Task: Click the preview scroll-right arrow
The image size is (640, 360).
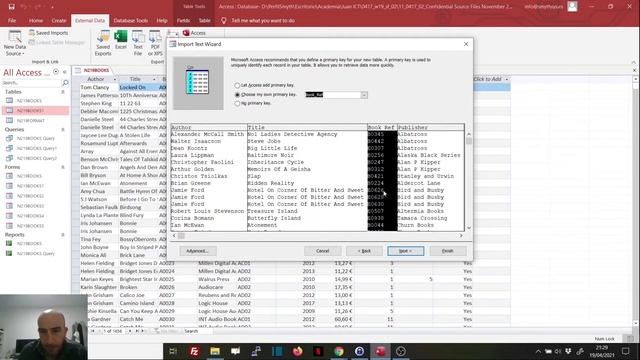Action: click(461, 236)
